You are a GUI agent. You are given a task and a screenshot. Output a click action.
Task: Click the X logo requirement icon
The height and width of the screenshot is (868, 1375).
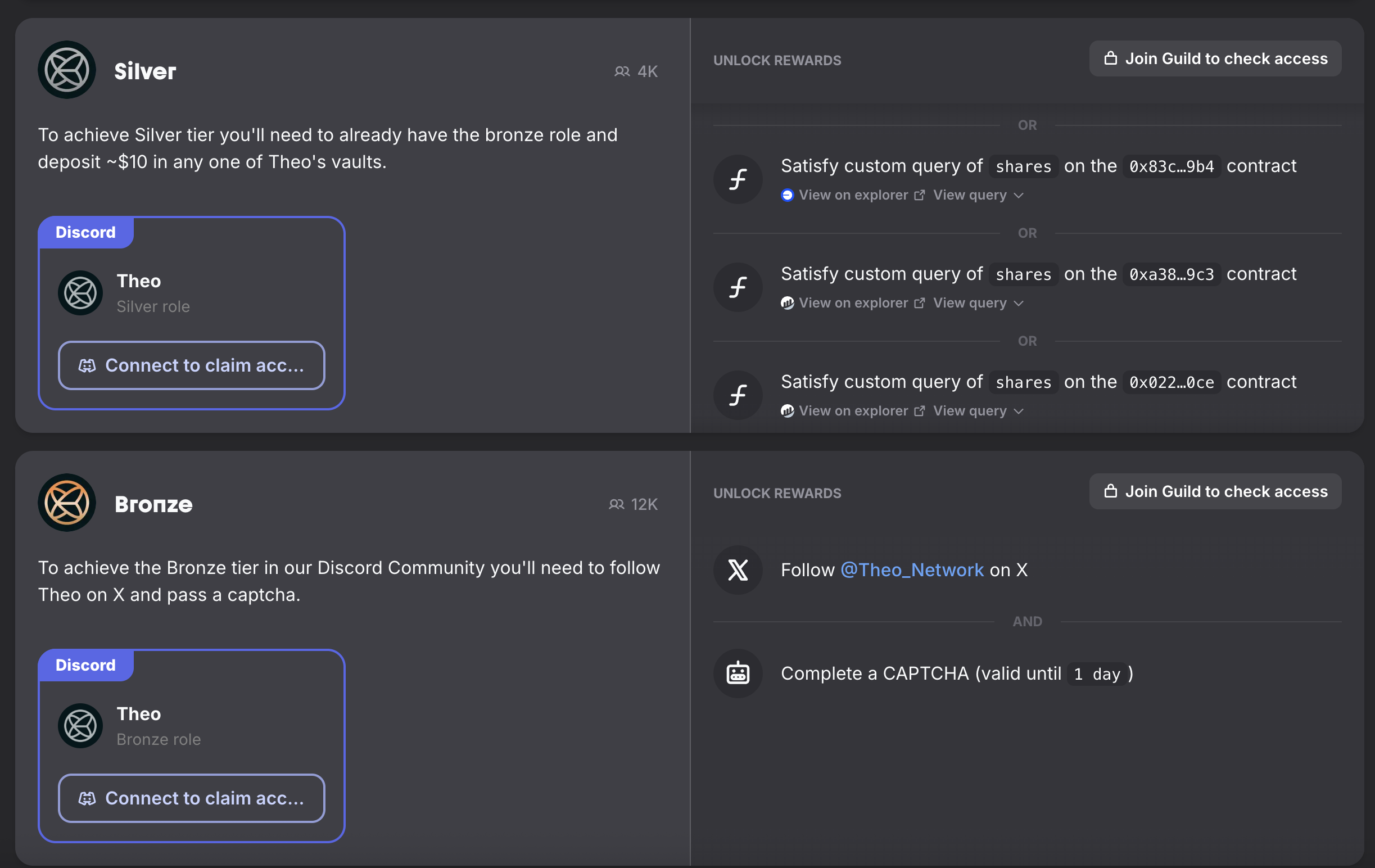tap(738, 570)
